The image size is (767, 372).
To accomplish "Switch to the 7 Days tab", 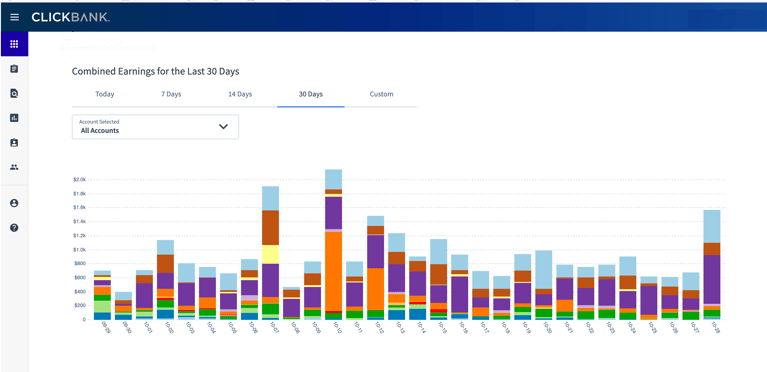I will pos(171,94).
